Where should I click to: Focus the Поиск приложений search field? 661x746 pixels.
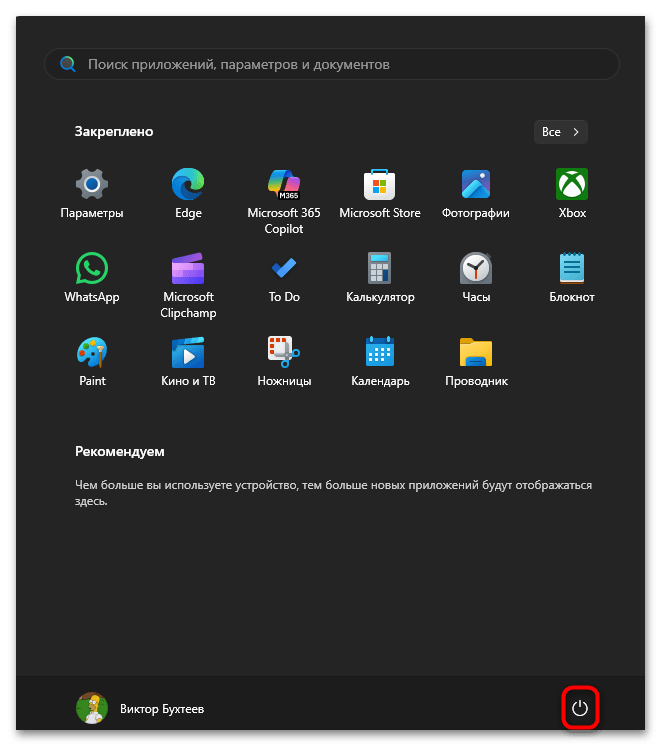332,64
